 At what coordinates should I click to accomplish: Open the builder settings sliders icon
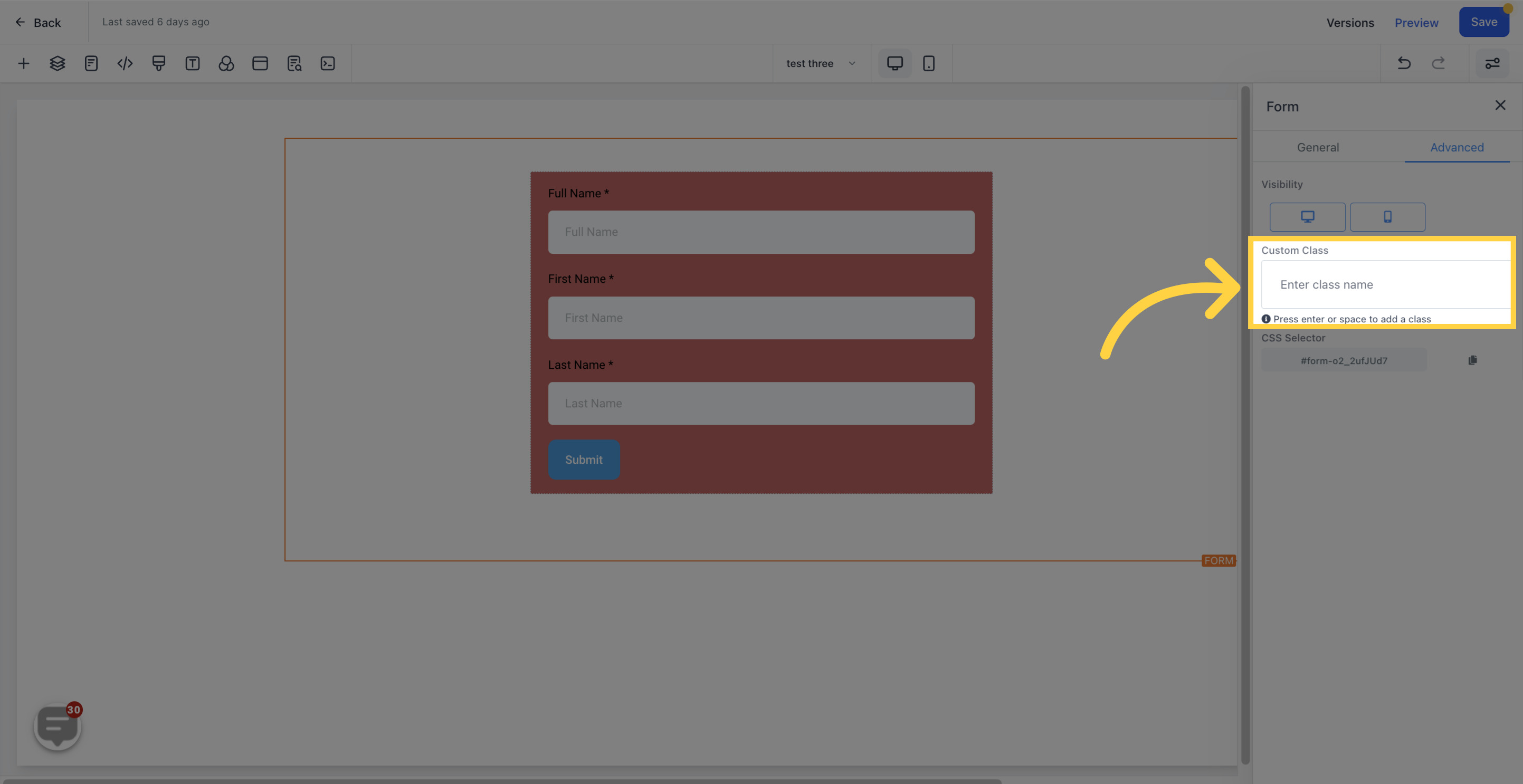coord(1492,63)
